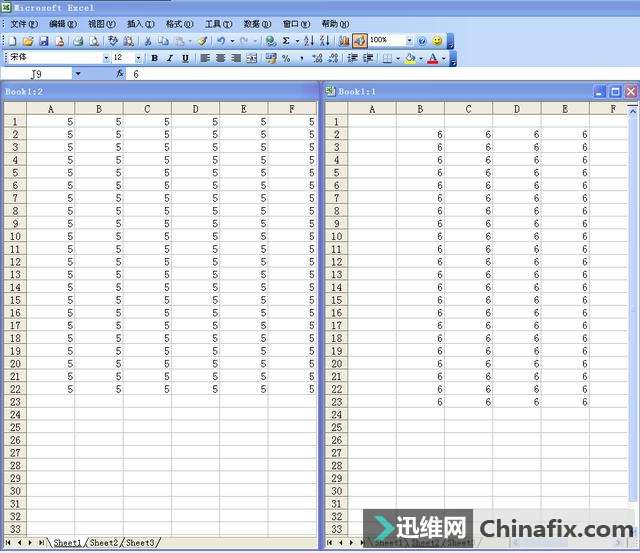Screen dimensions: 640x553
Task: Open the Zoom 100% dropdown
Action: coord(409,40)
